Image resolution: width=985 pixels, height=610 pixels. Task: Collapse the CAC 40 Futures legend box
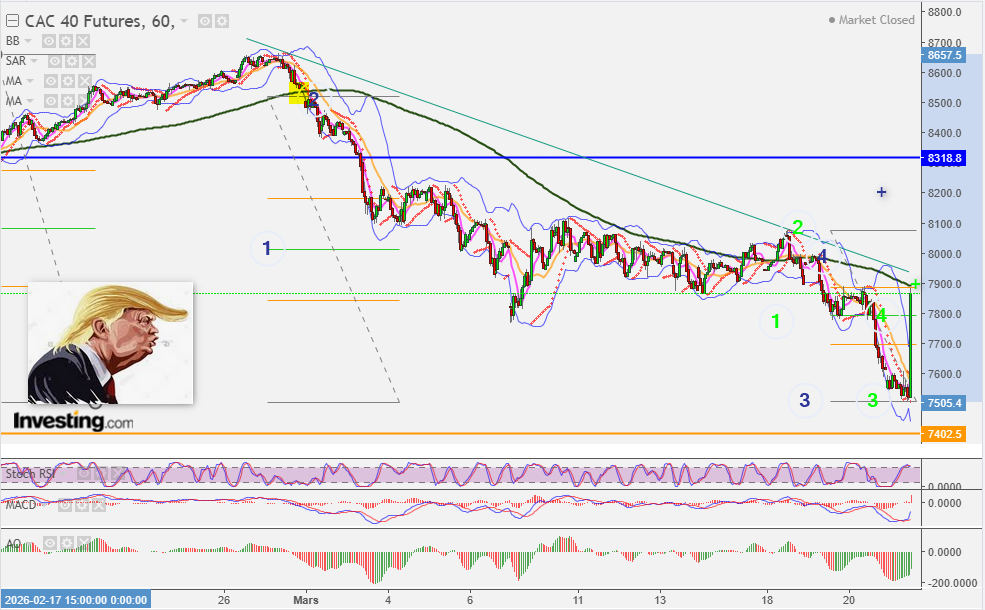click(x=13, y=21)
